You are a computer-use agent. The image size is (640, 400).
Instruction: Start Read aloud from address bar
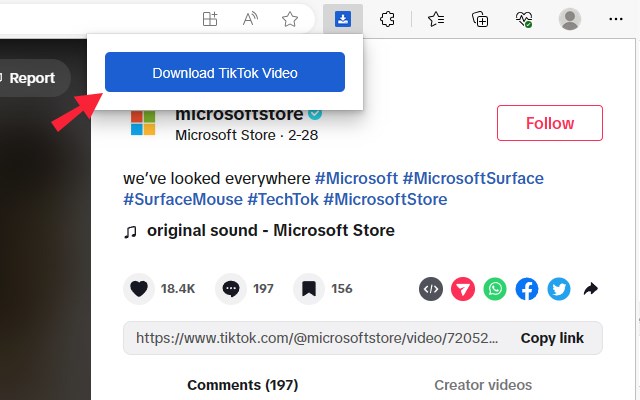pyautogui.click(x=250, y=19)
